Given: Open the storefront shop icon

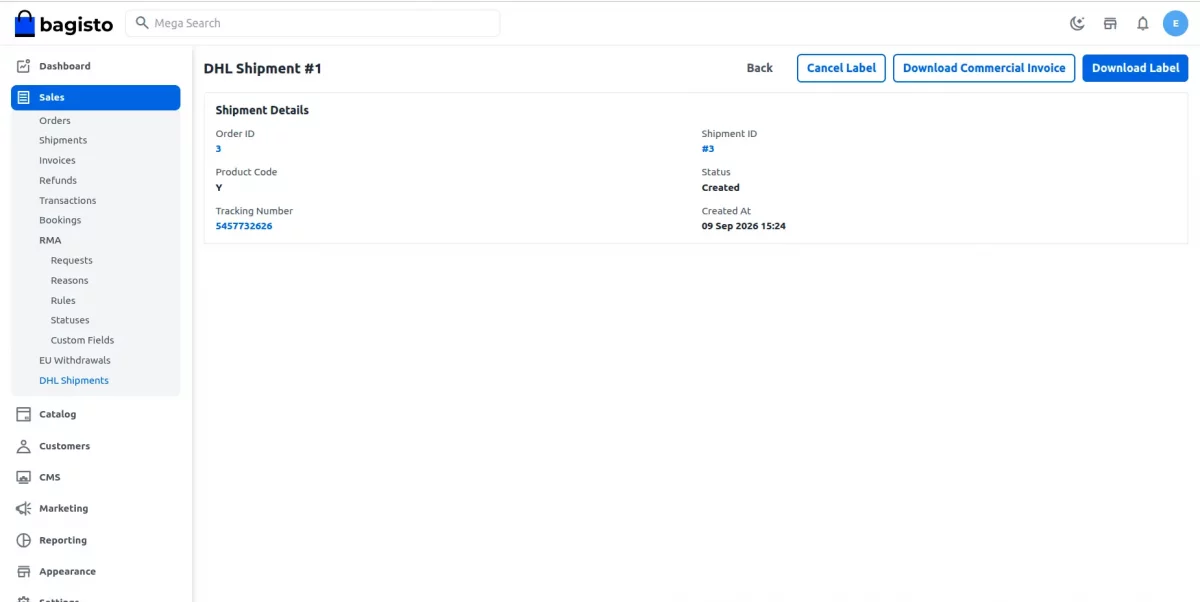Looking at the screenshot, I should click(1110, 23).
